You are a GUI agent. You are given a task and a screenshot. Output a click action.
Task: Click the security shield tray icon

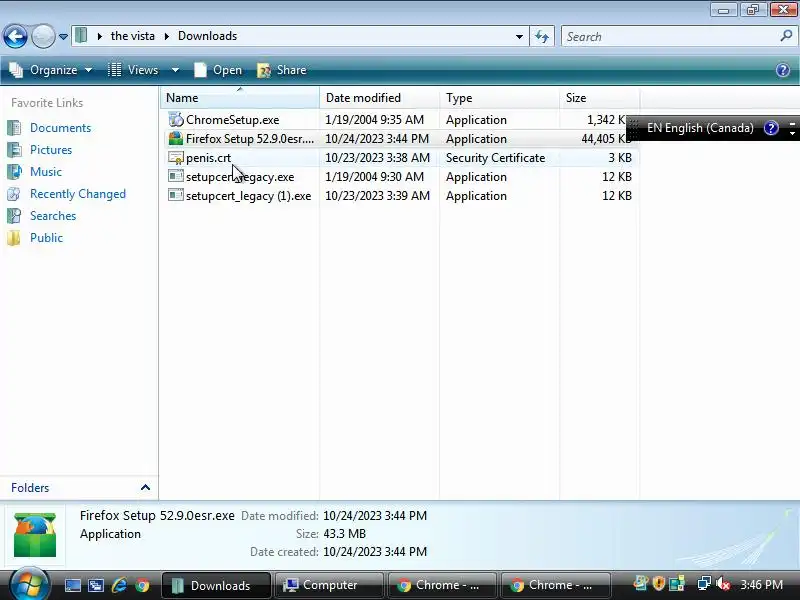pyautogui.click(x=658, y=583)
